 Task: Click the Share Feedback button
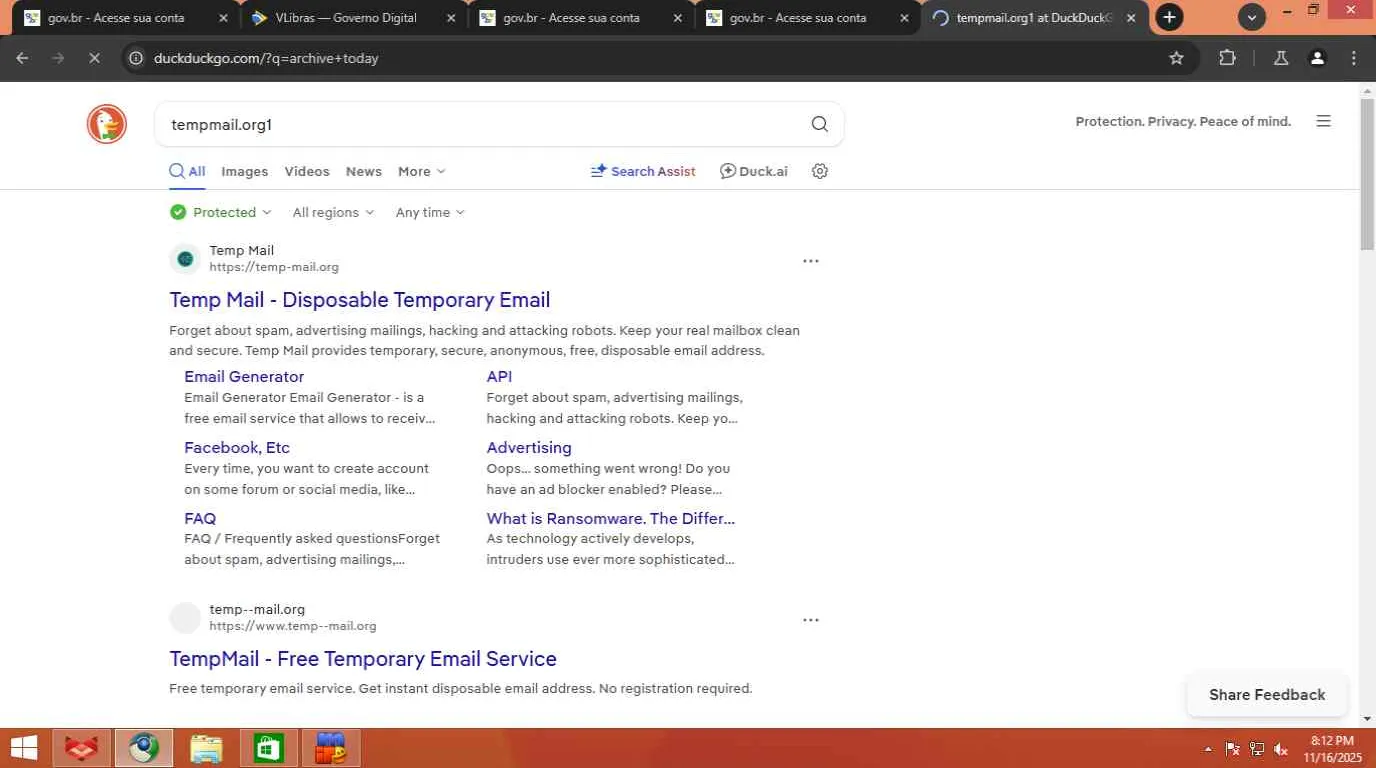(x=1267, y=695)
